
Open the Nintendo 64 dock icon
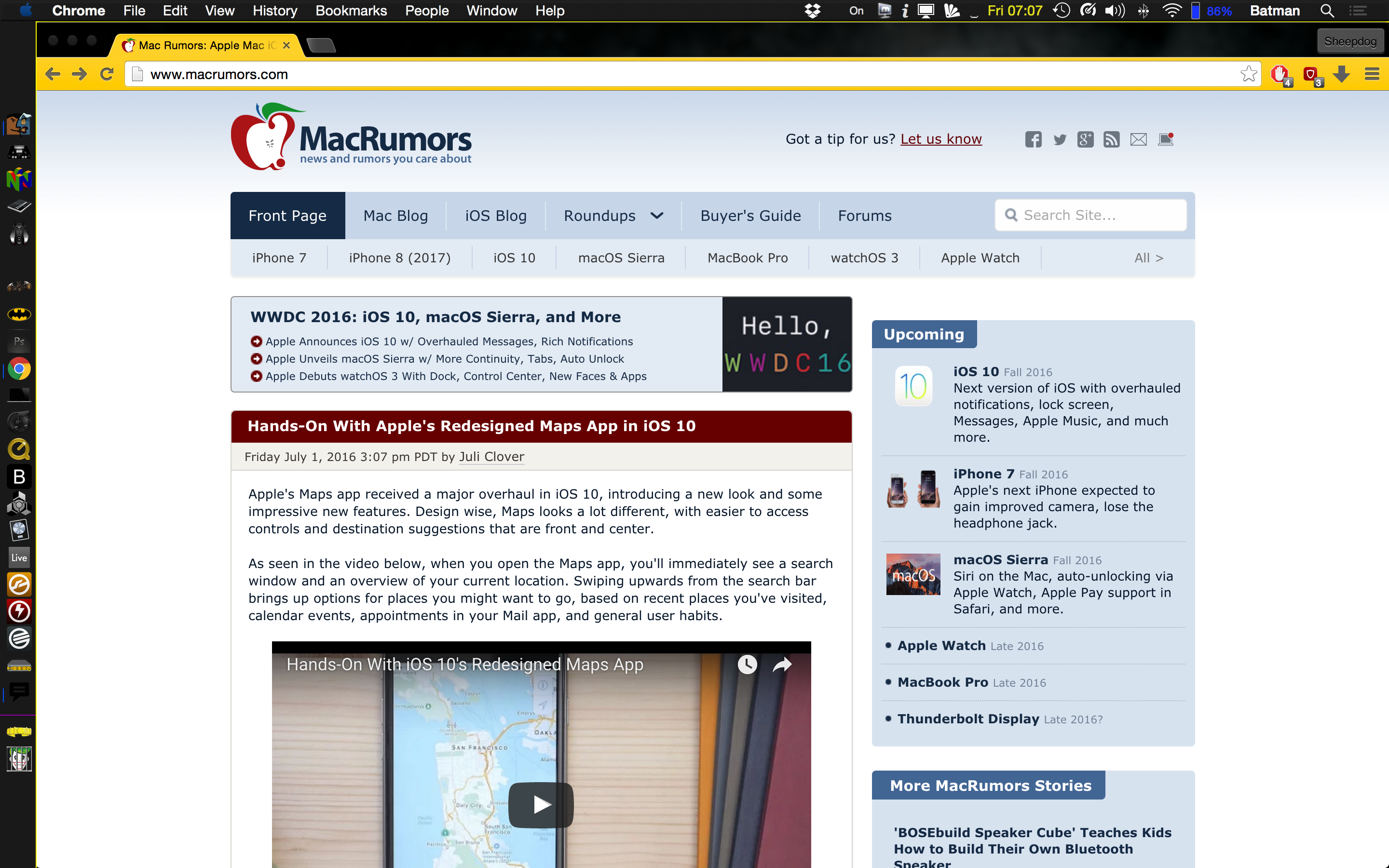pos(19,179)
